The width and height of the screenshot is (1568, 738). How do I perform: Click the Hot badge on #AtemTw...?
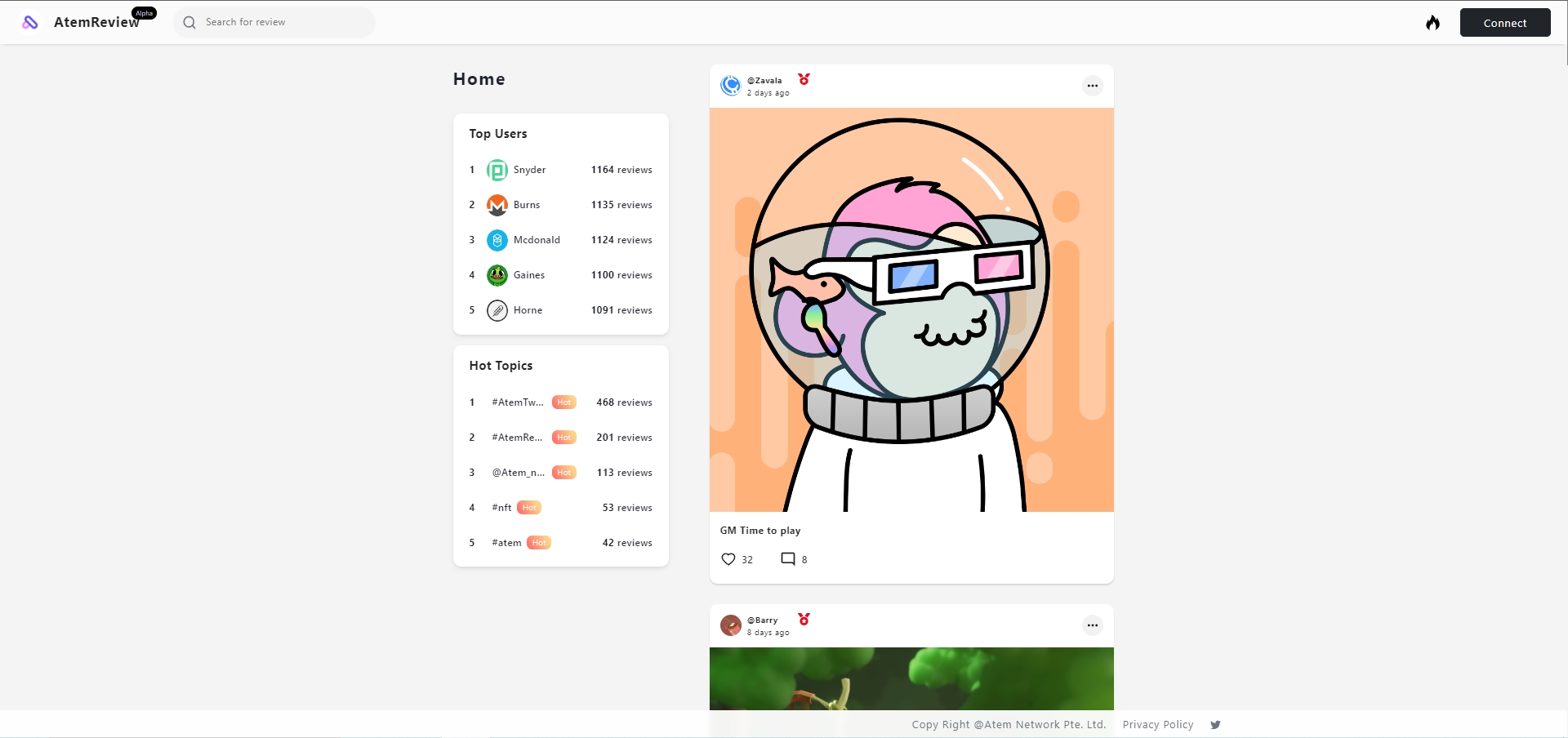pyautogui.click(x=564, y=402)
